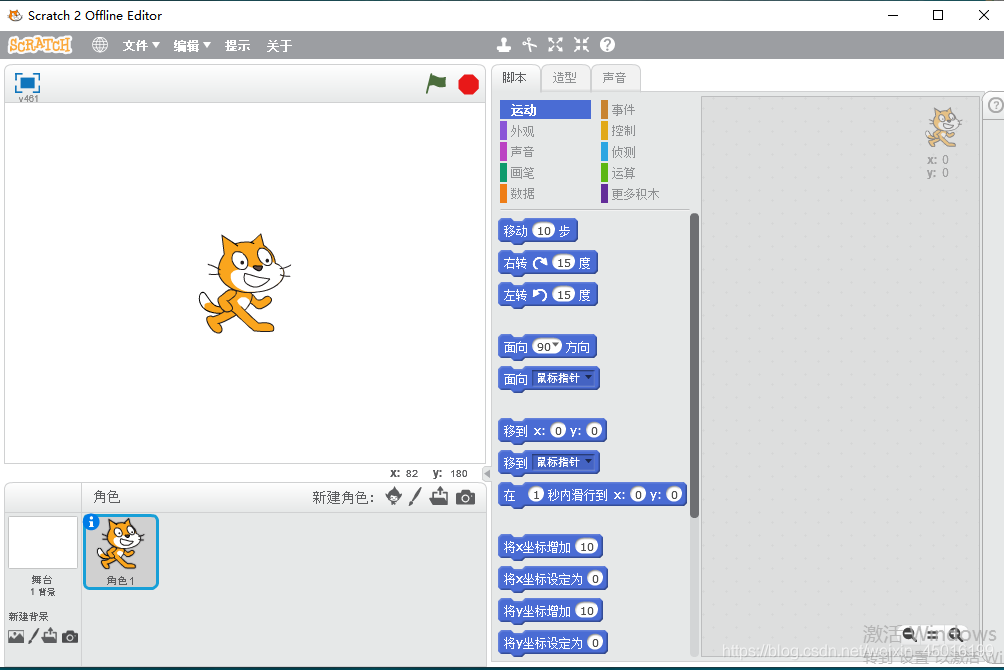This screenshot has width=1004, height=670.
Task: Upload backdrop from file icon
Action: [x=50, y=636]
